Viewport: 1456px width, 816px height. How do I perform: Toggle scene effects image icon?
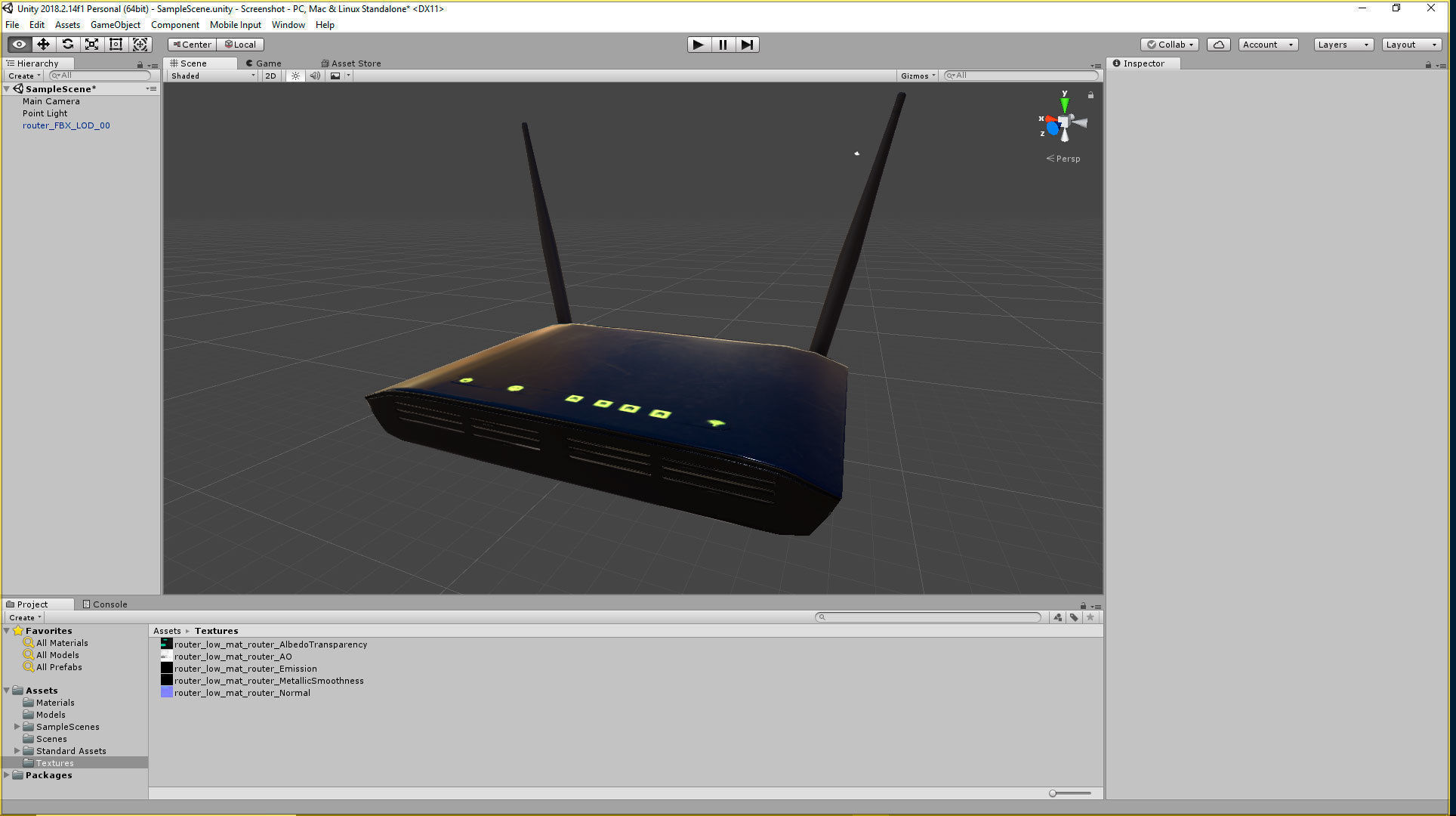335,76
